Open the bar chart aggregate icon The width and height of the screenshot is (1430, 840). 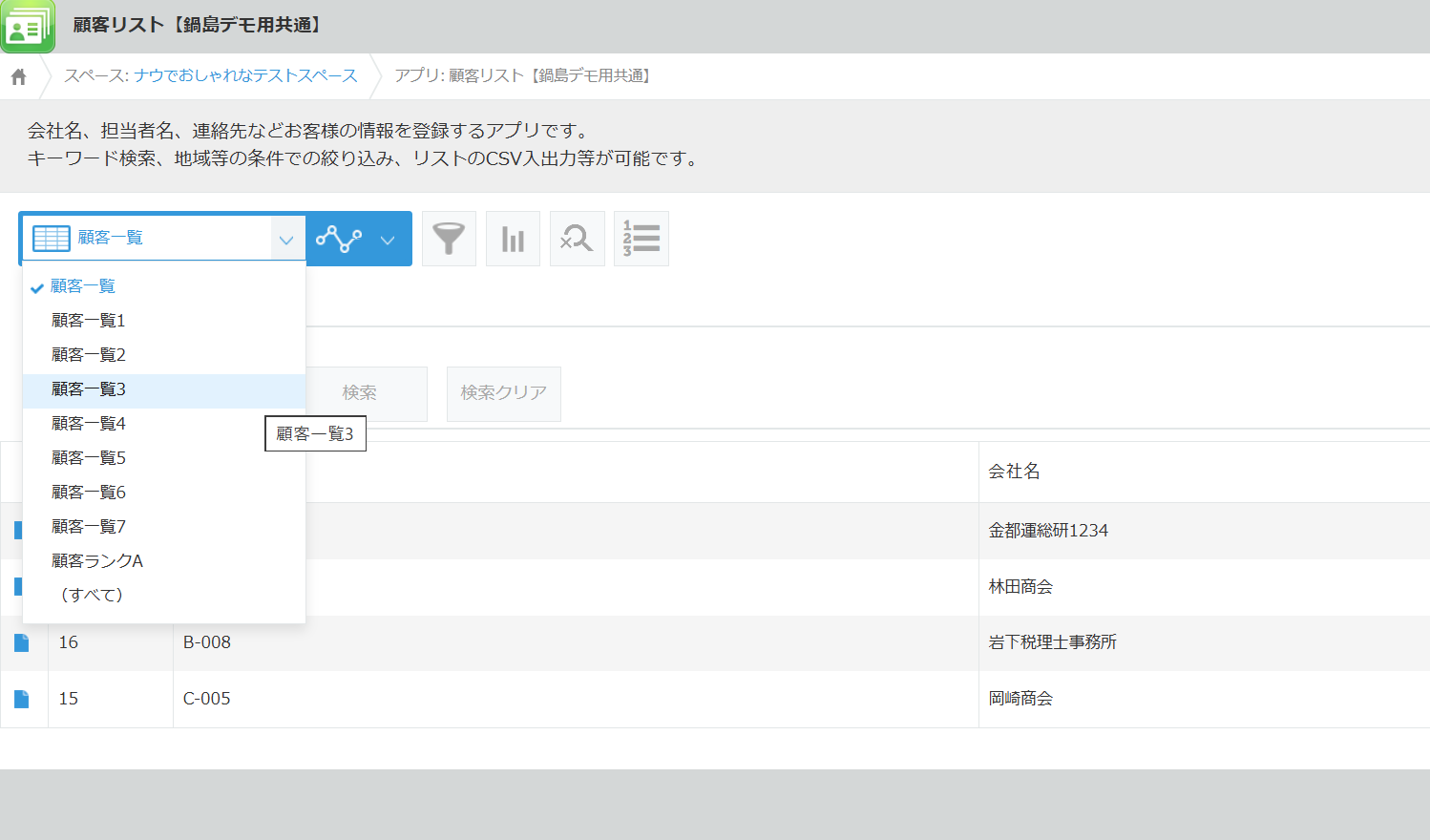click(514, 239)
